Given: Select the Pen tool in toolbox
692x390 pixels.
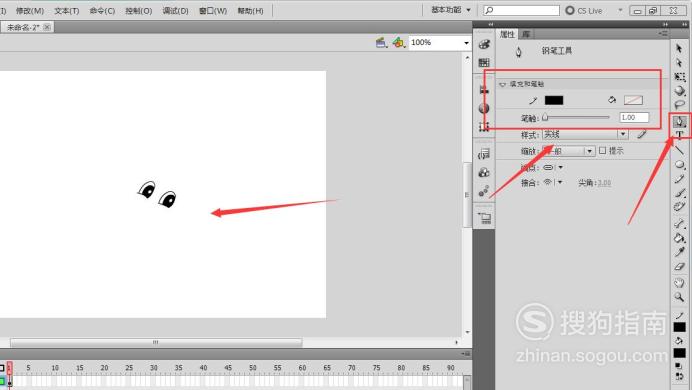Looking at the screenshot, I should tap(680, 121).
